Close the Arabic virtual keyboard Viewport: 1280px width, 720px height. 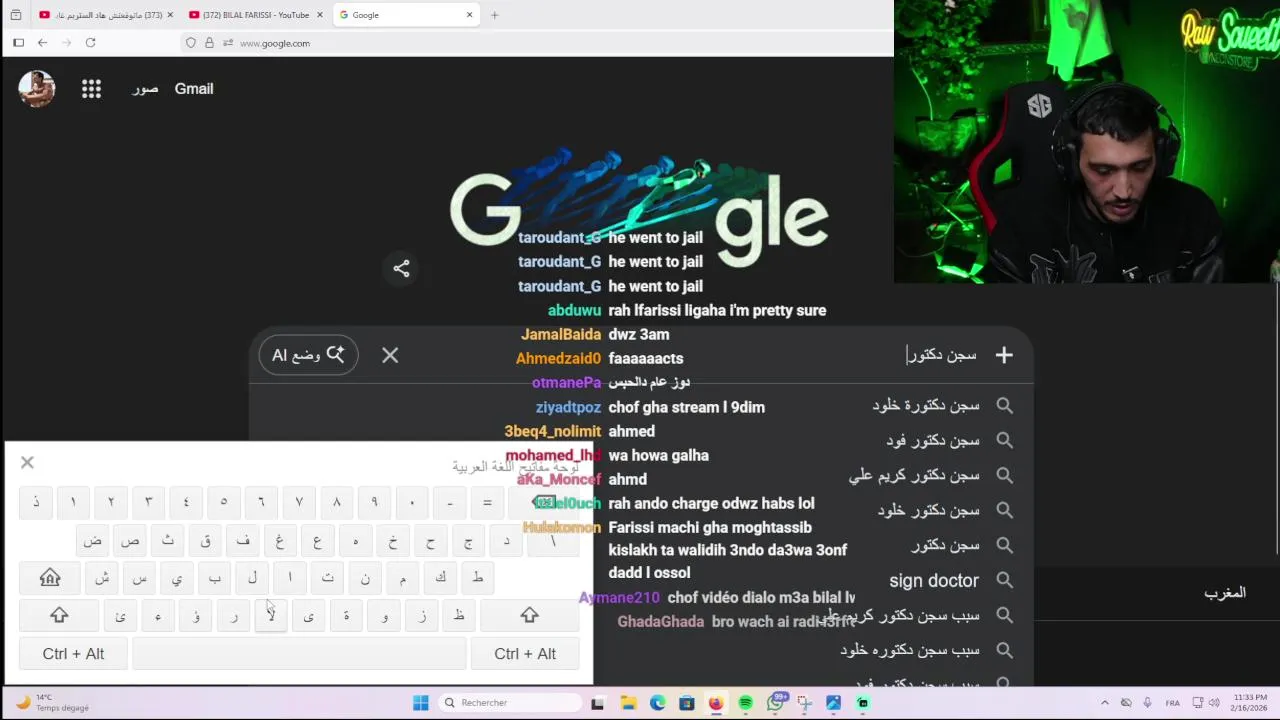tap(27, 462)
